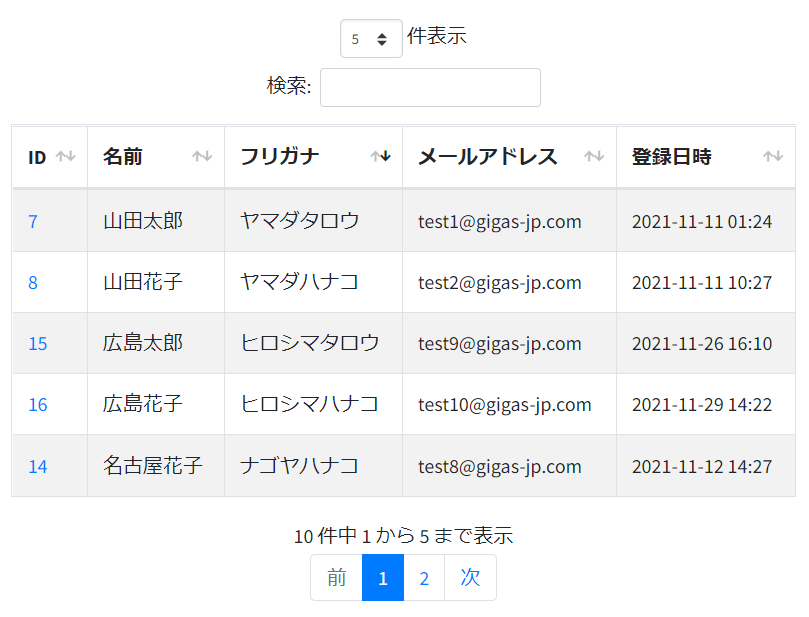Click the 前 previous page button

[x=336, y=578]
